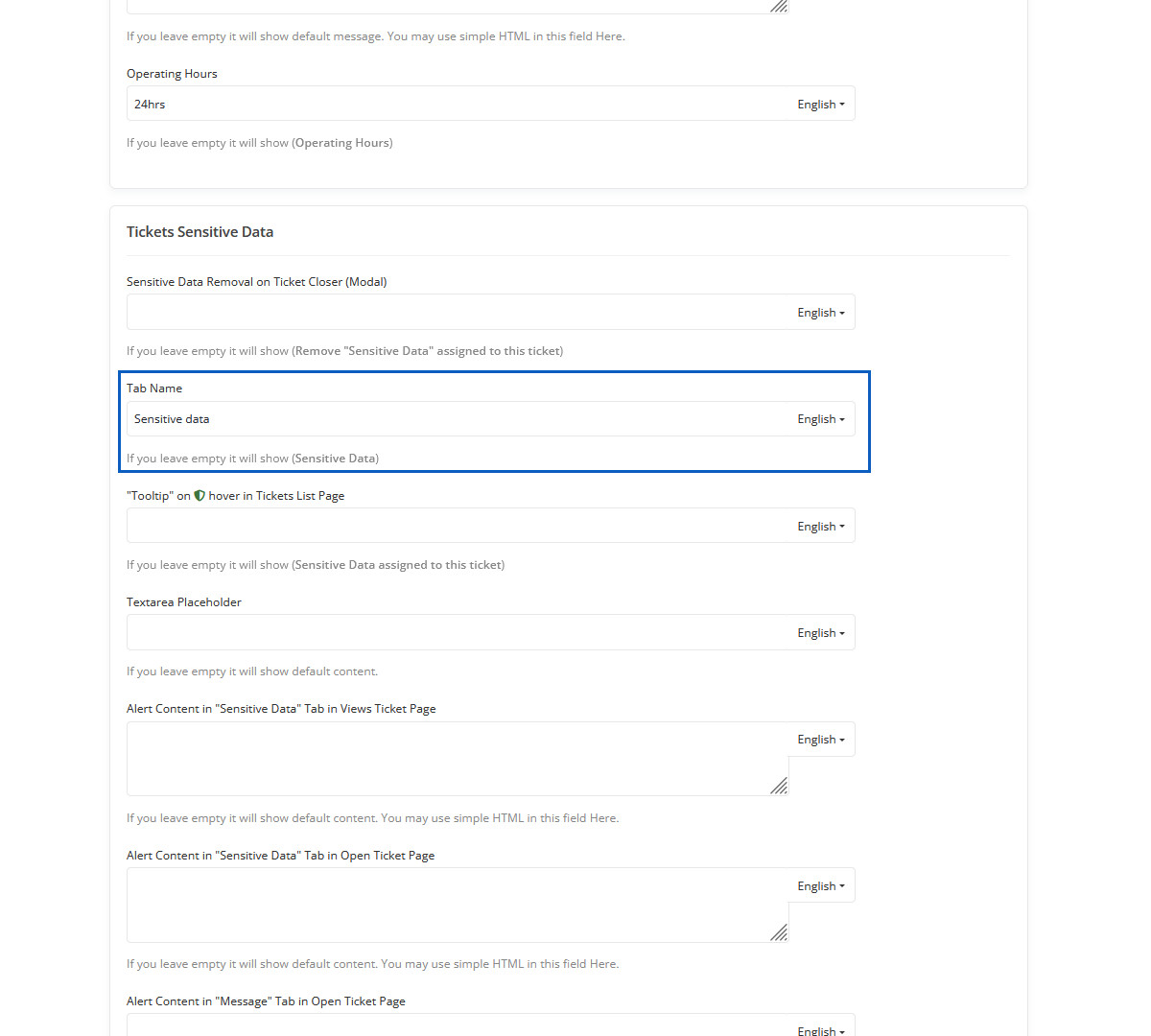
Task: Open the Operating Hours English language dropdown
Action: (821, 105)
